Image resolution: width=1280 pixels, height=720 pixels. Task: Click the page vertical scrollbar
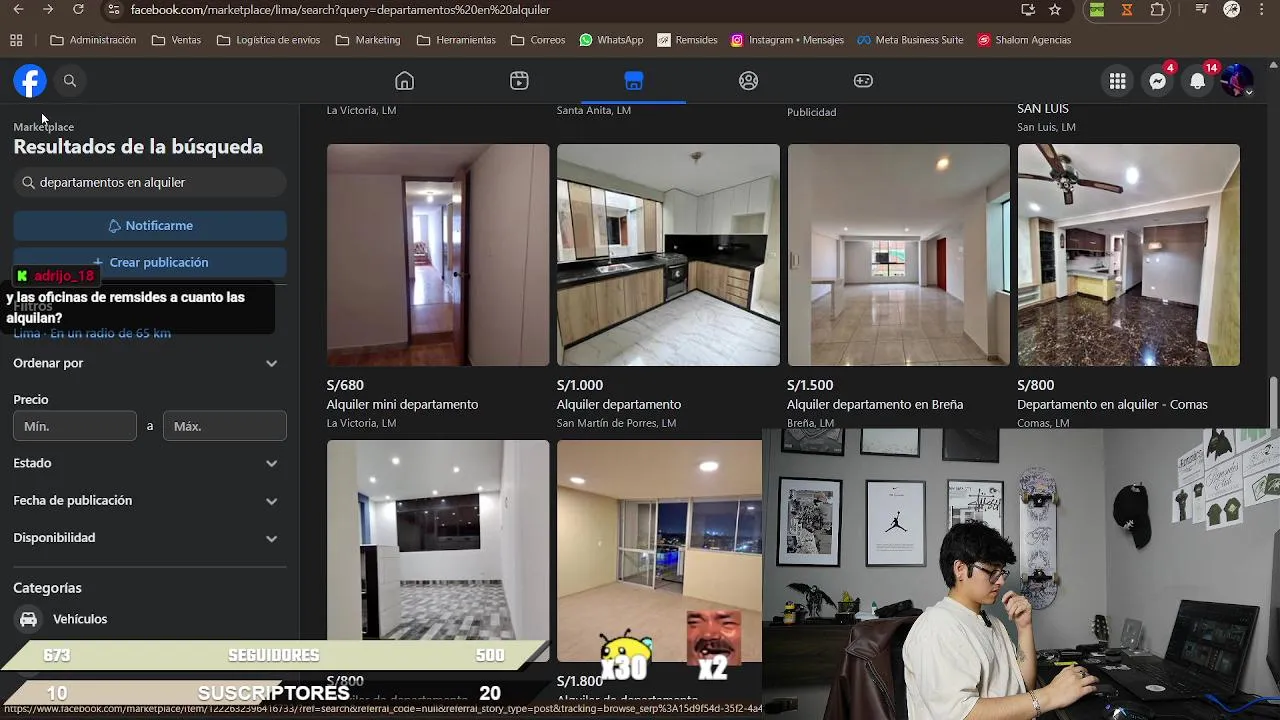[1273, 400]
